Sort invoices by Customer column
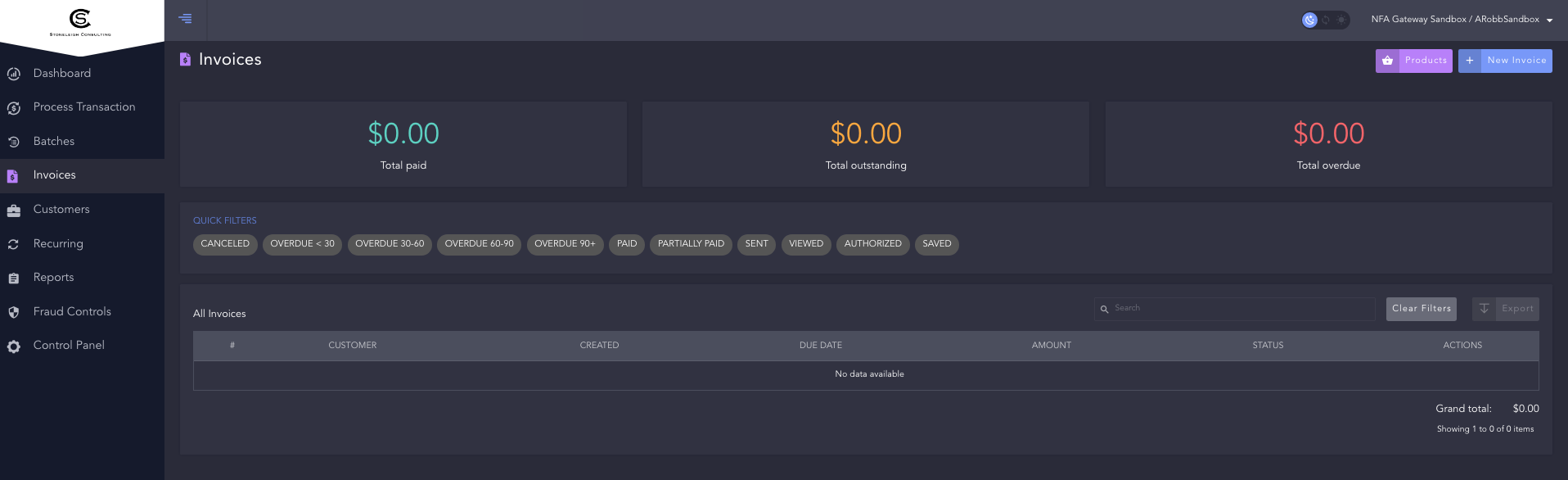Screen dimensions: 1568x480 point(353,346)
